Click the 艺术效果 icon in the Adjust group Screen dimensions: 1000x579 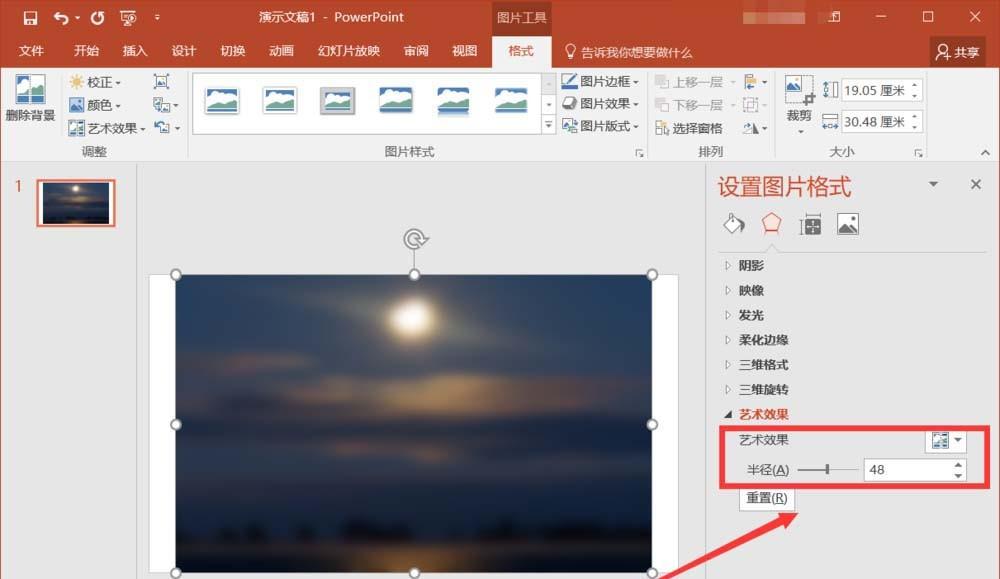(100, 128)
